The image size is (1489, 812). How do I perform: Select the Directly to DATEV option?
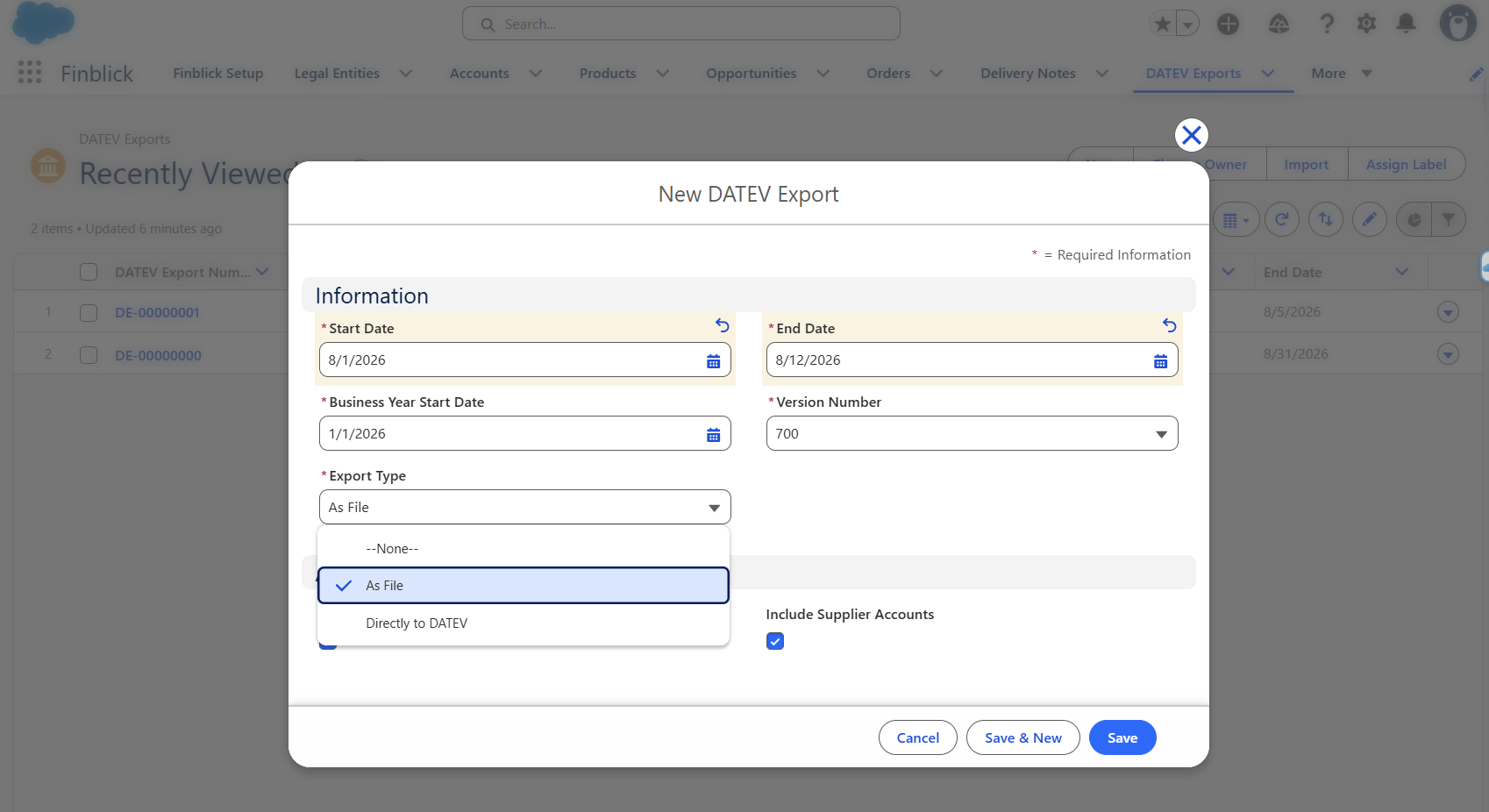tap(524, 623)
